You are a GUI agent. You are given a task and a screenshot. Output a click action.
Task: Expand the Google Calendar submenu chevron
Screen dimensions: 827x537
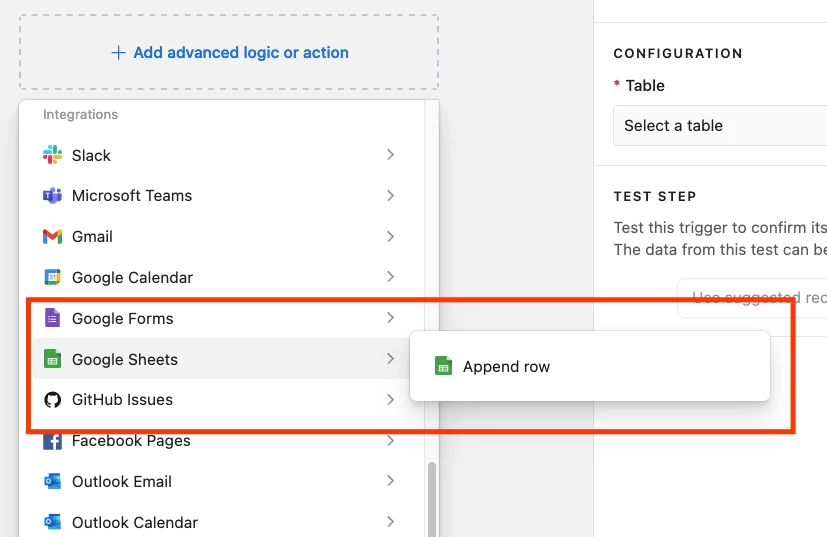(390, 277)
